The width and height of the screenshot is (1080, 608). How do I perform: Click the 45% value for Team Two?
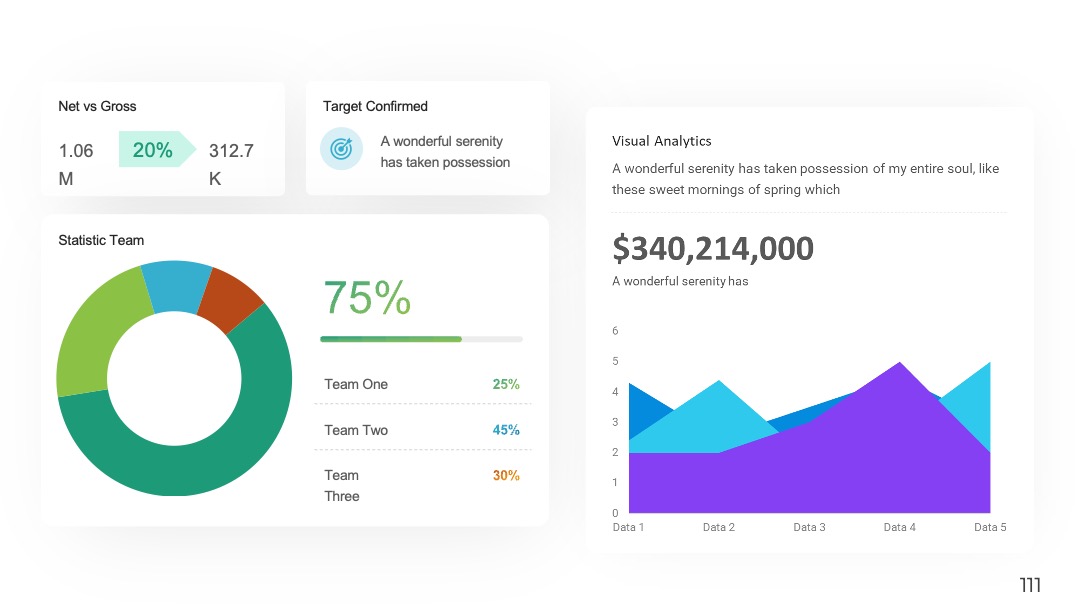506,430
